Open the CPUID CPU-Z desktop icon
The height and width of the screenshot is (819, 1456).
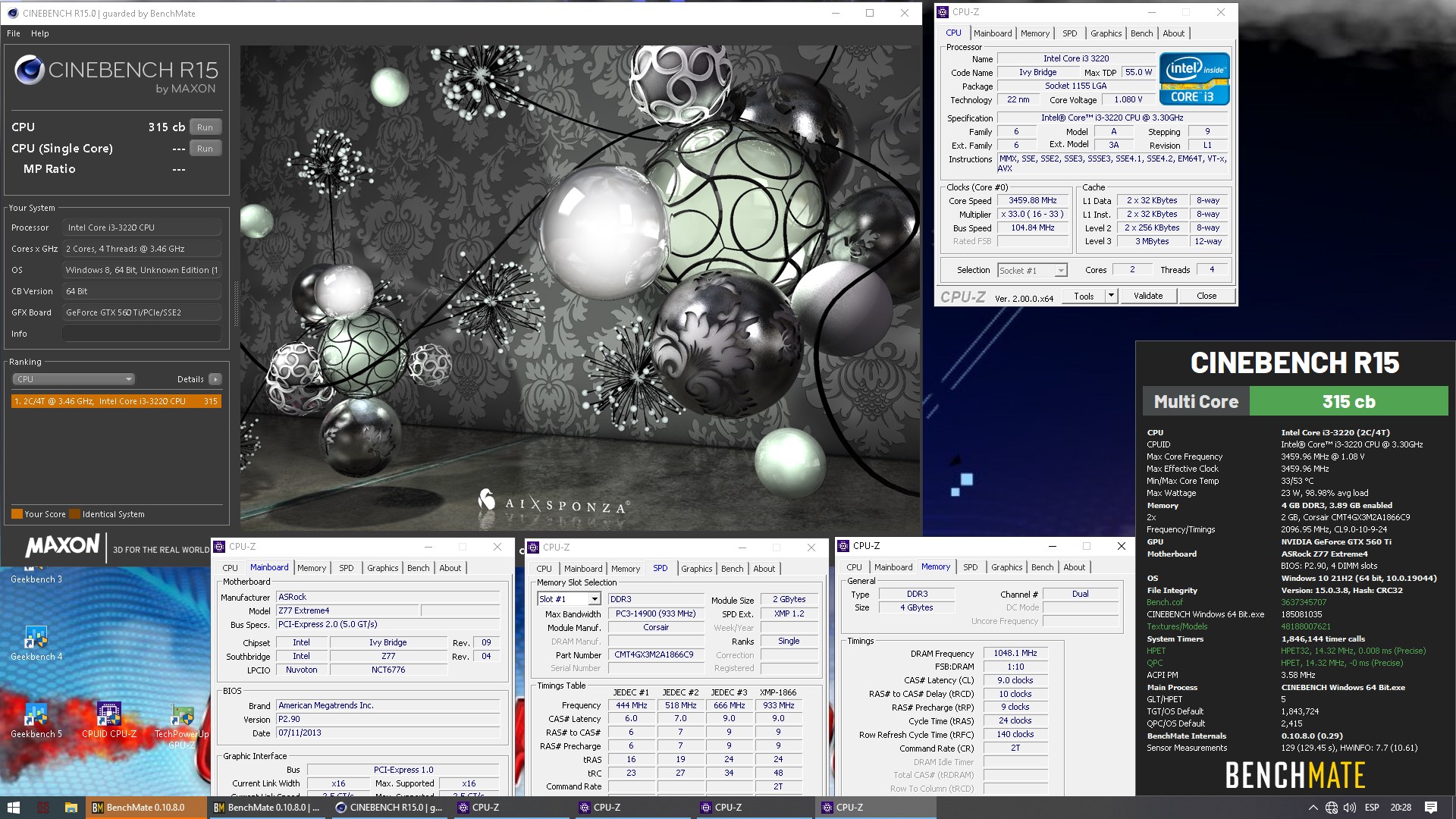coord(109,720)
